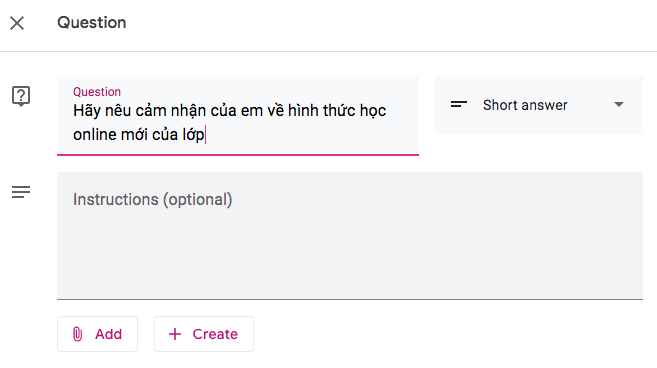The image size is (657, 368).
Task: Click the paperclip icon in Add
Action: (78, 334)
